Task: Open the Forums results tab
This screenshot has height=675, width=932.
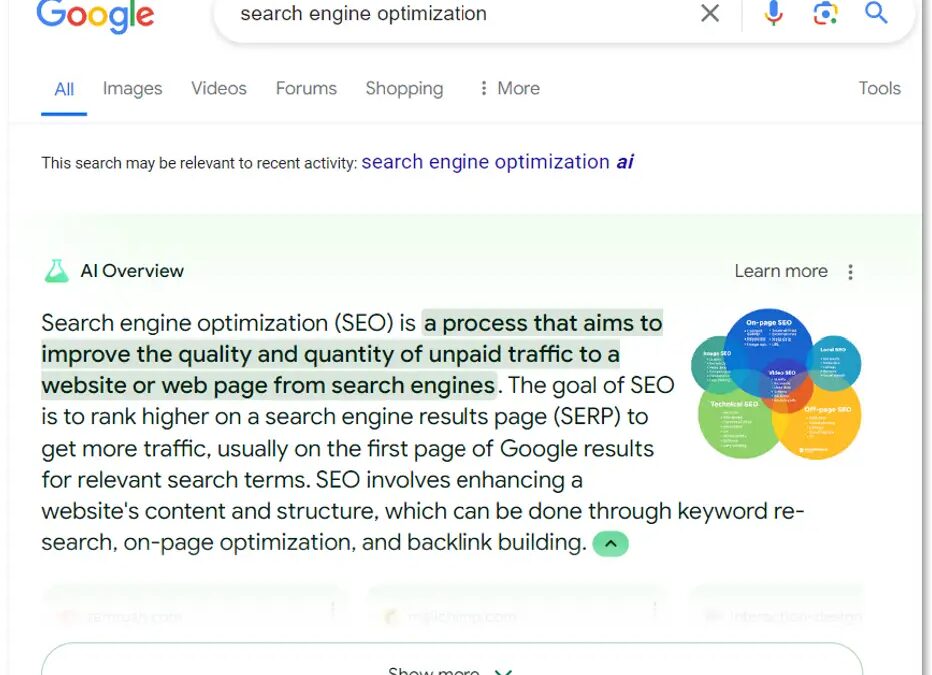Action: pyautogui.click(x=306, y=89)
